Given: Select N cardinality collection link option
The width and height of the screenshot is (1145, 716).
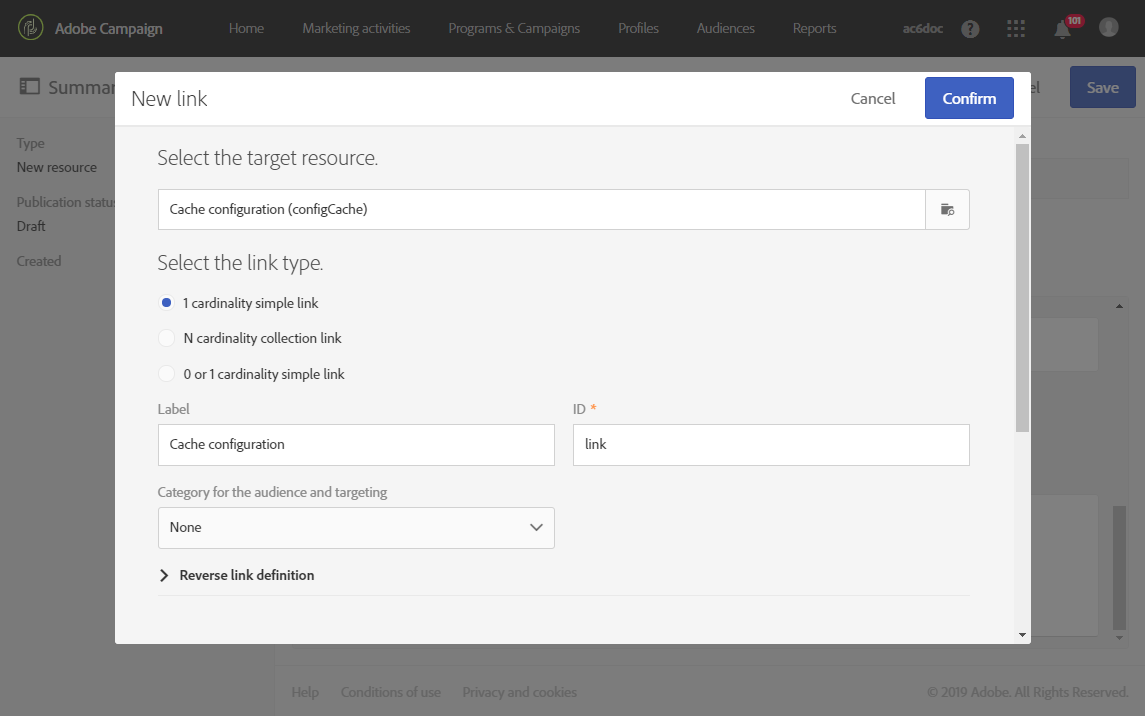Looking at the screenshot, I should (x=167, y=339).
